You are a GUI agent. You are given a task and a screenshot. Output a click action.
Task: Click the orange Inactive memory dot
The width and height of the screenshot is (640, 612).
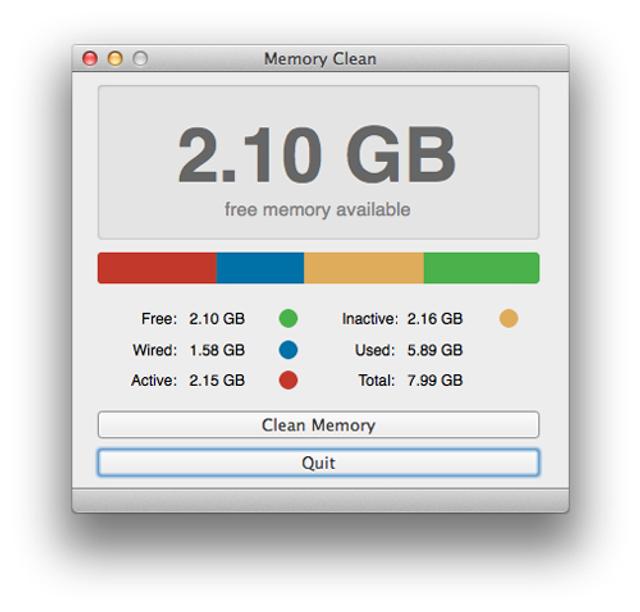[509, 319]
